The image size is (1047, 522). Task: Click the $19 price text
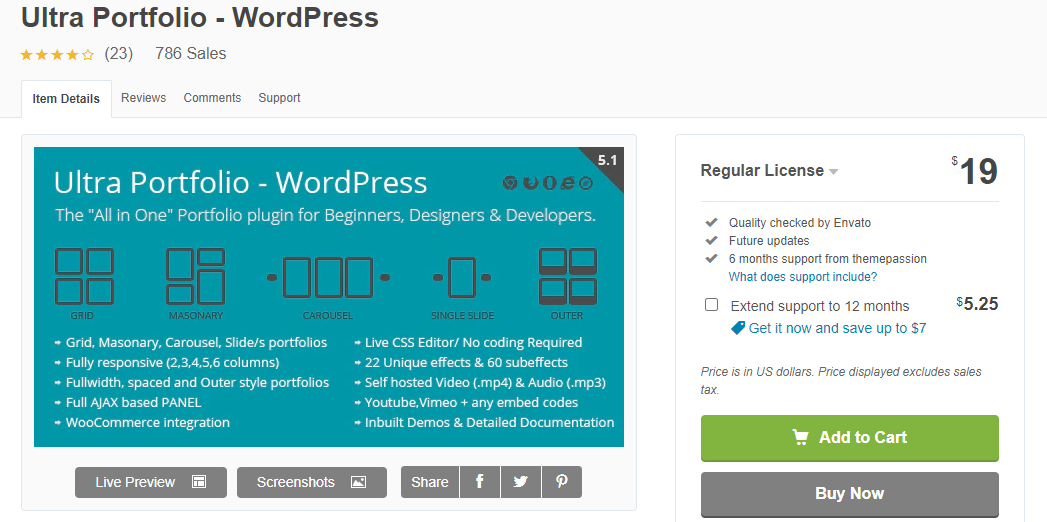[x=974, y=172]
